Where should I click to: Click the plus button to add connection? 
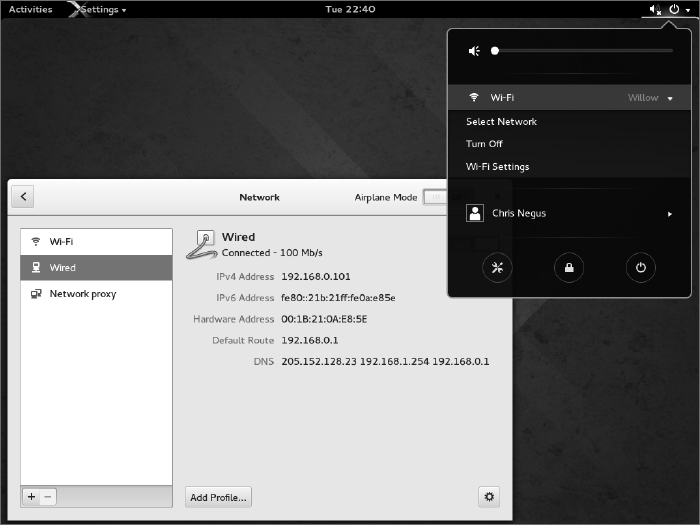(x=31, y=496)
